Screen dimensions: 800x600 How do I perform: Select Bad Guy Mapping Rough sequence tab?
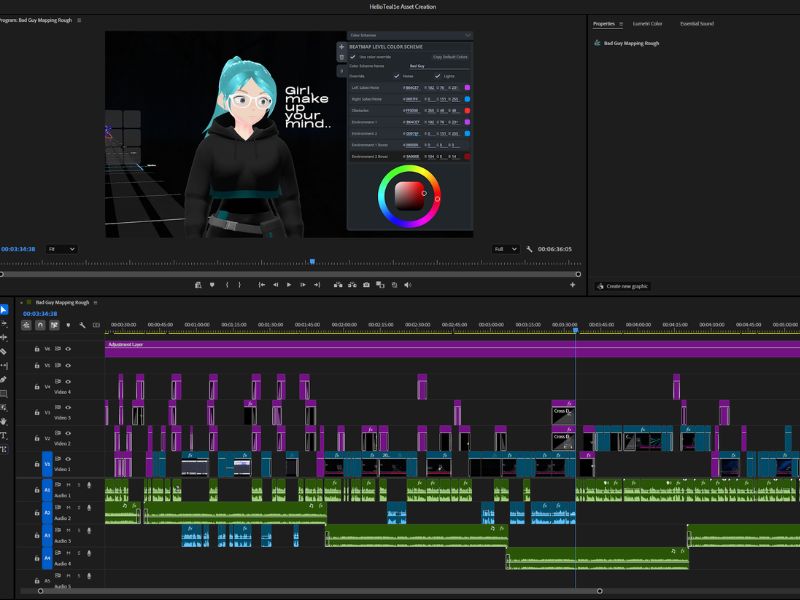click(62, 303)
